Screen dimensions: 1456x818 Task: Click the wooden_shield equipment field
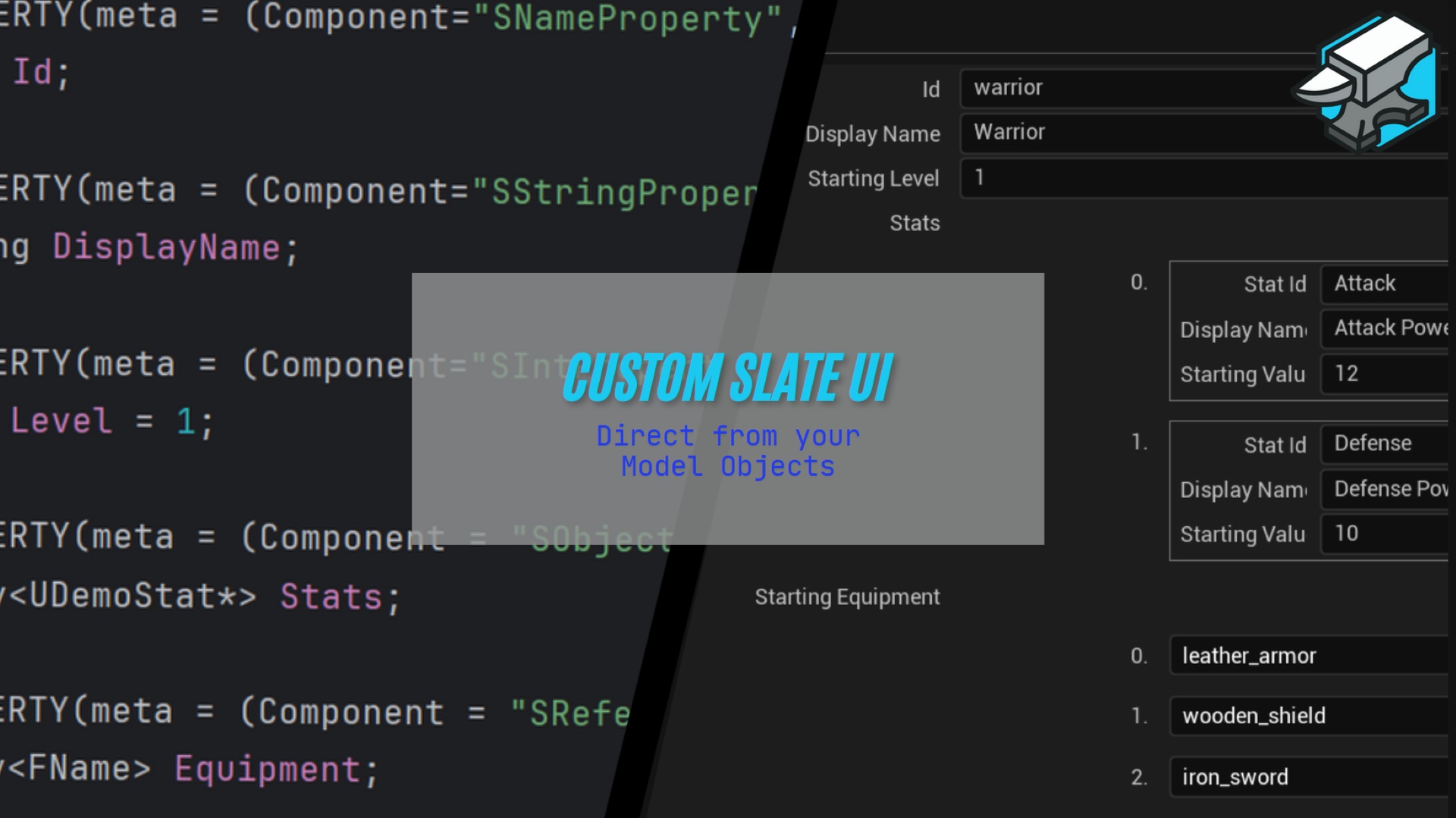pyautogui.click(x=1309, y=716)
